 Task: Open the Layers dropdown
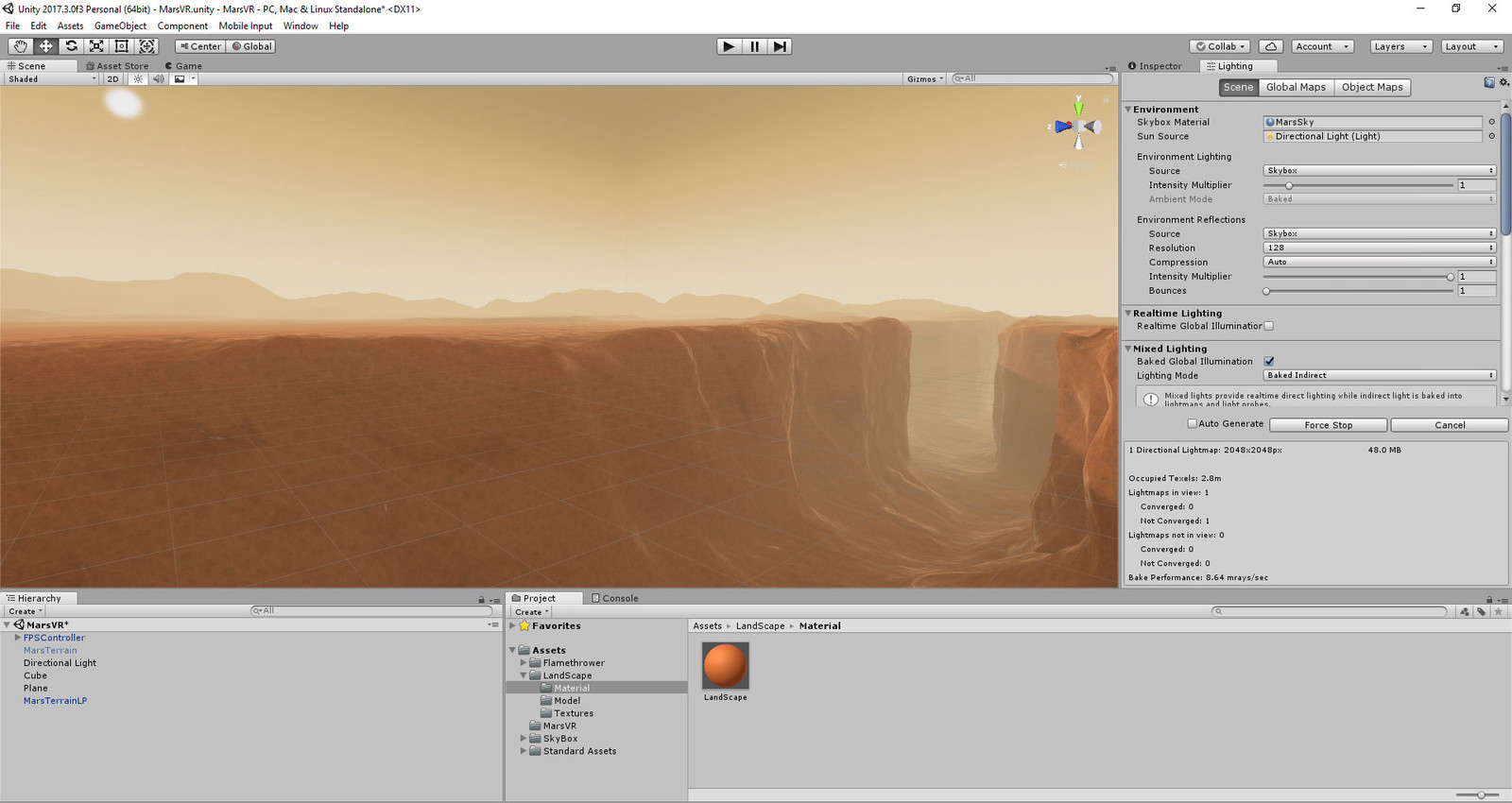(x=1400, y=46)
